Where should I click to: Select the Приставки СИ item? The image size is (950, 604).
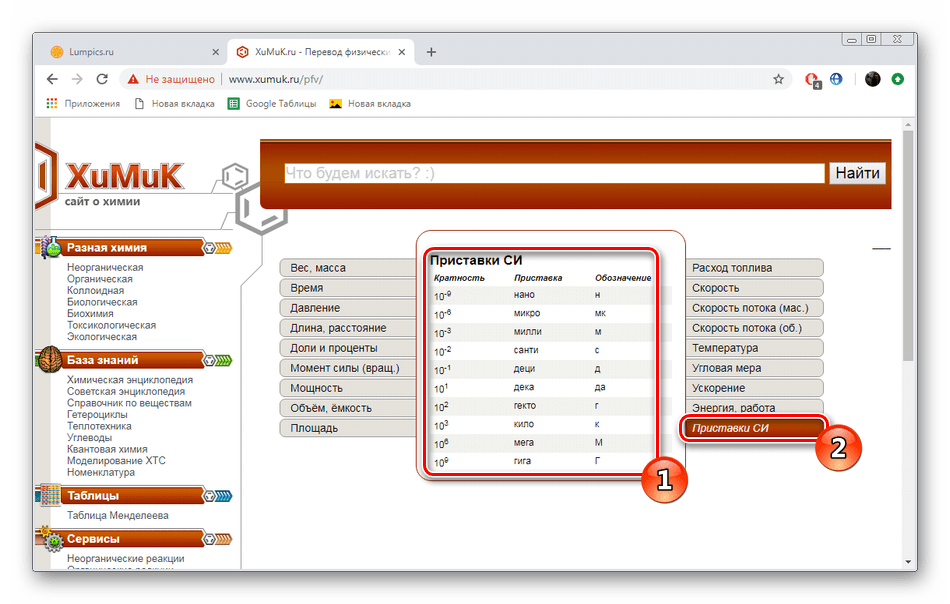pyautogui.click(x=753, y=428)
